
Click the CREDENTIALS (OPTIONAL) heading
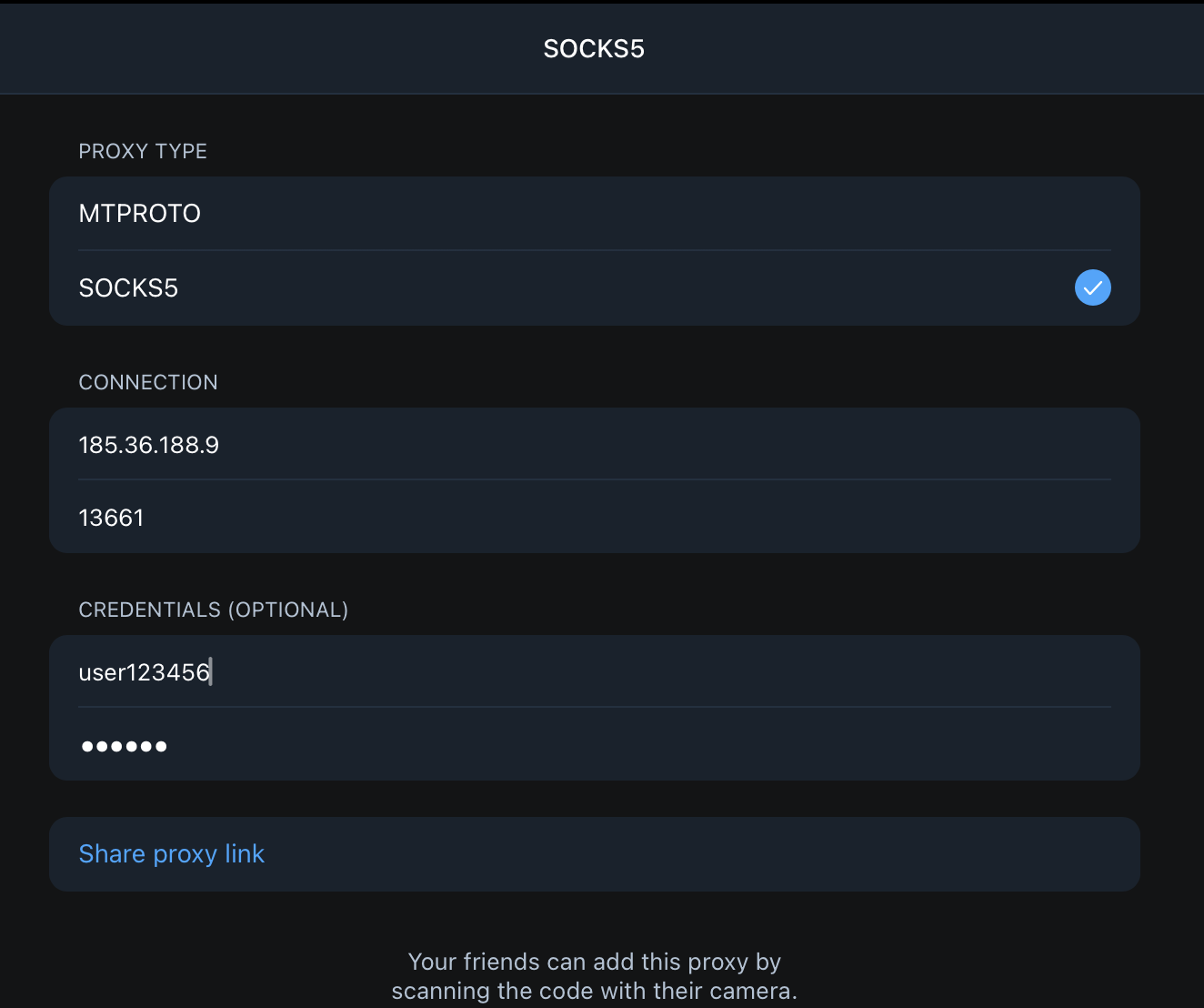(214, 610)
